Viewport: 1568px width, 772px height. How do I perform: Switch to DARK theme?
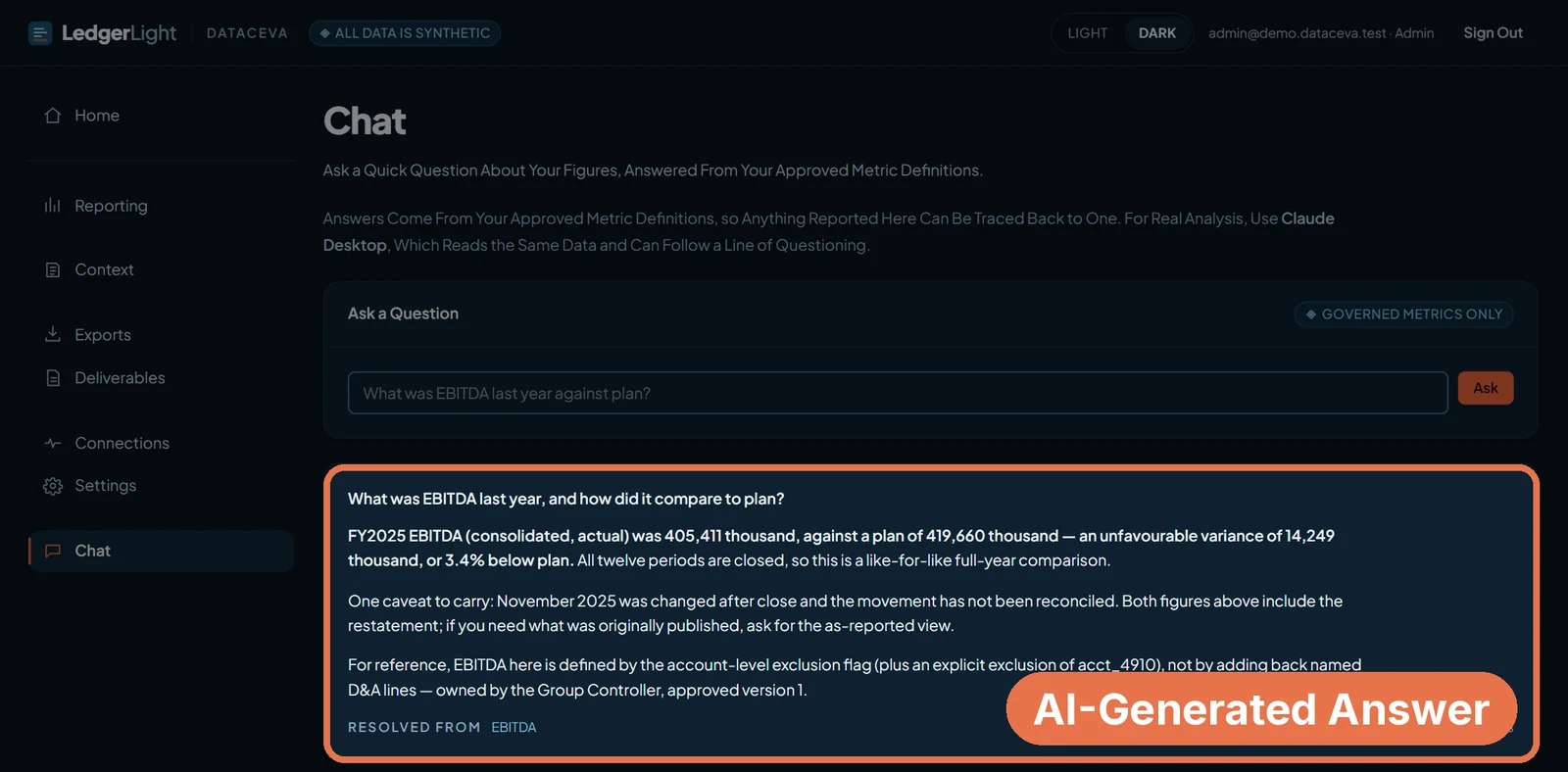click(x=1156, y=33)
